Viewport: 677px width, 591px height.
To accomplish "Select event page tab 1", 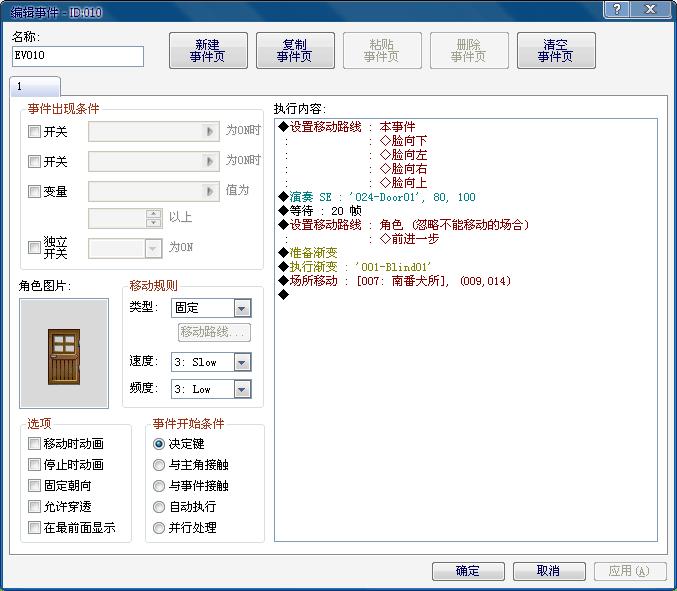I will pos(35,86).
